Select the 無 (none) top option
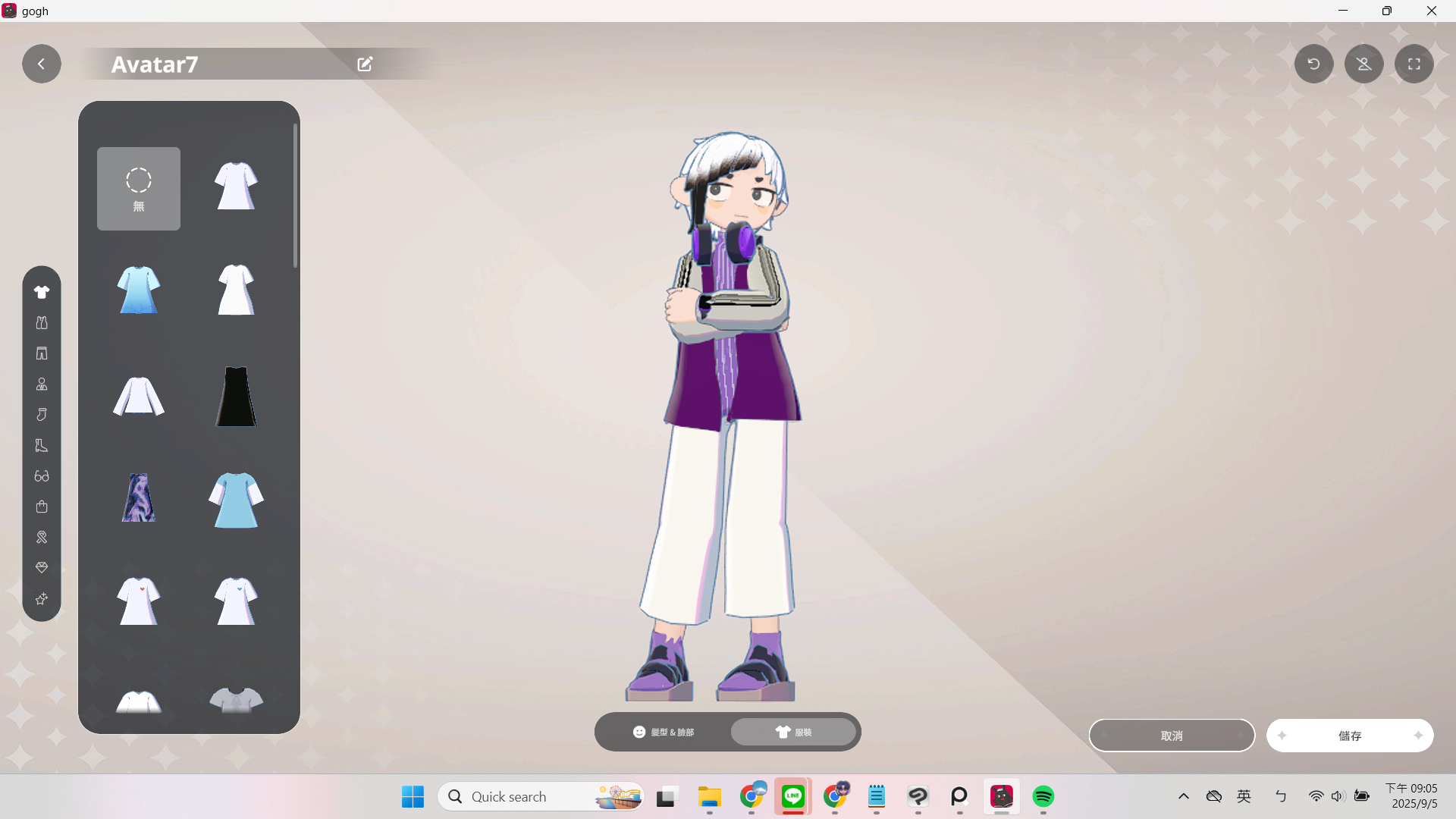 139,189
